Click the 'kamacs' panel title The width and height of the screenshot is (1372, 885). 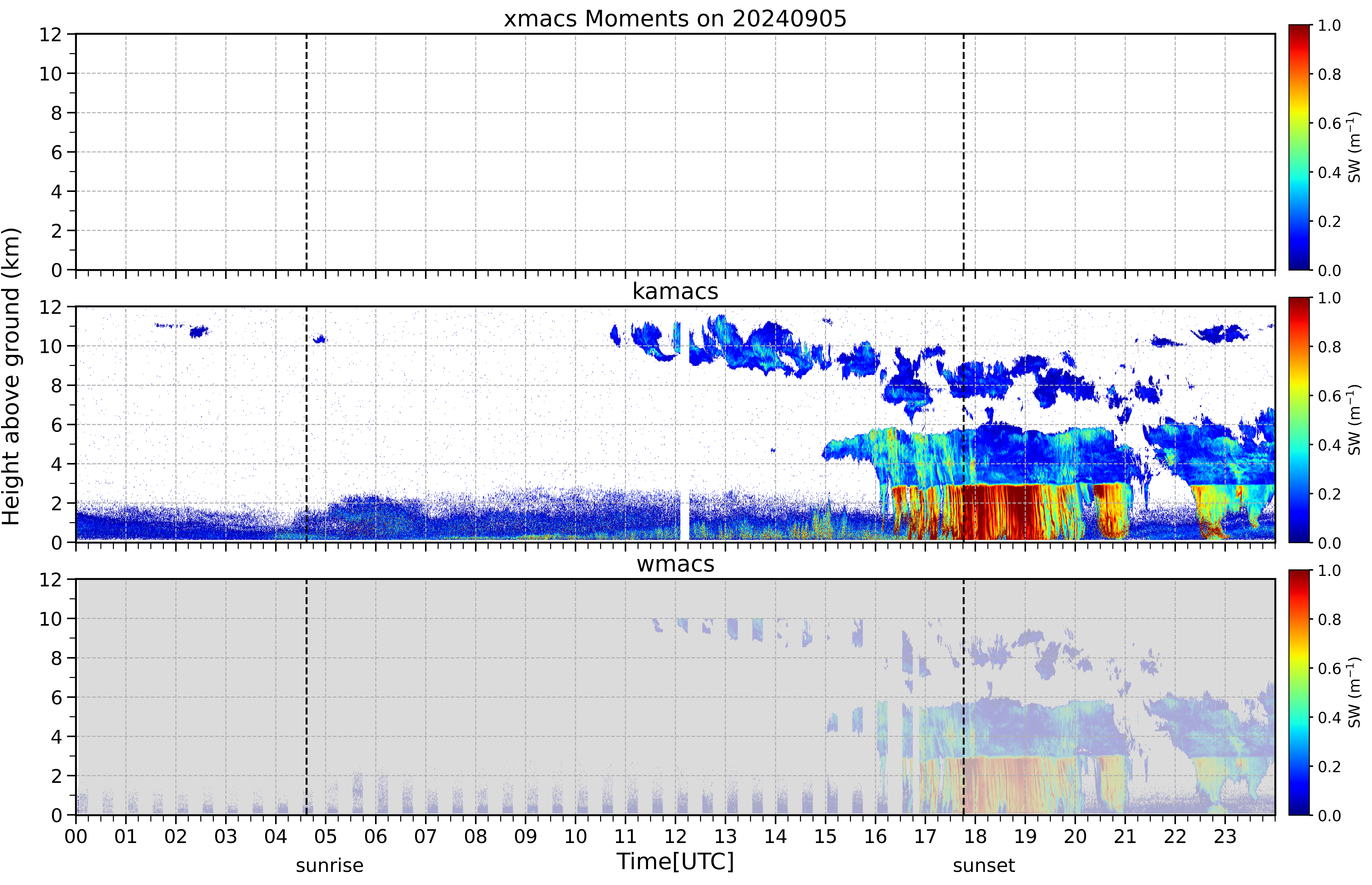[x=675, y=291]
